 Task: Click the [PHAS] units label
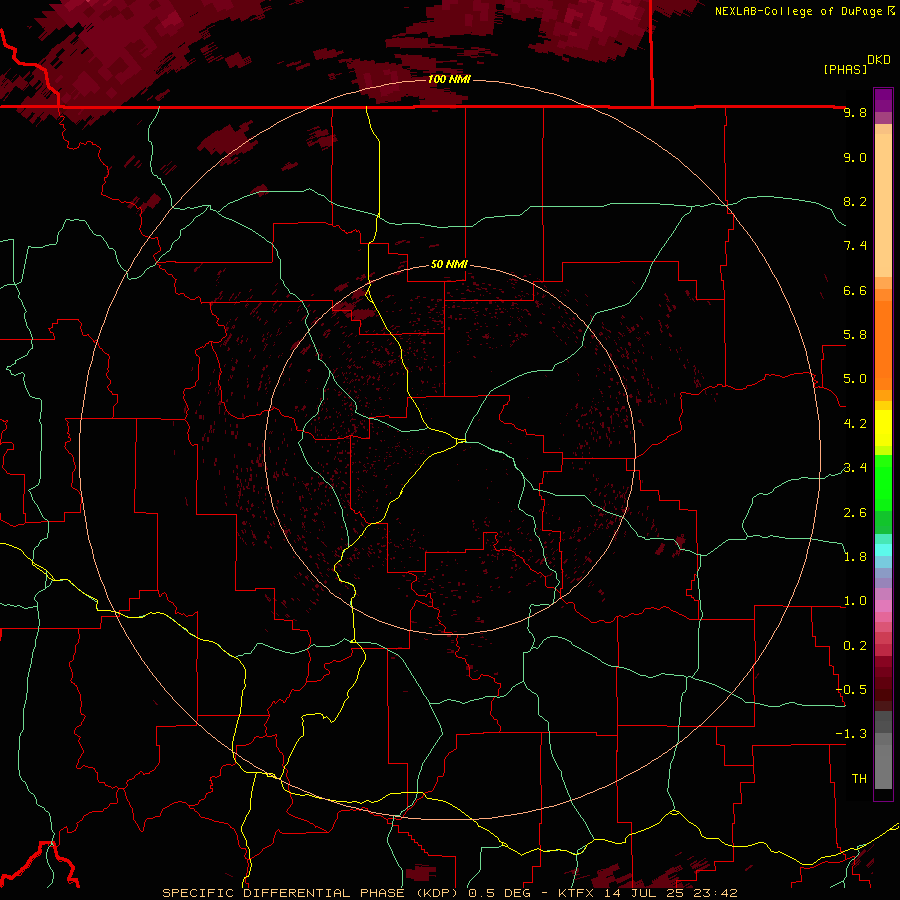pos(845,69)
